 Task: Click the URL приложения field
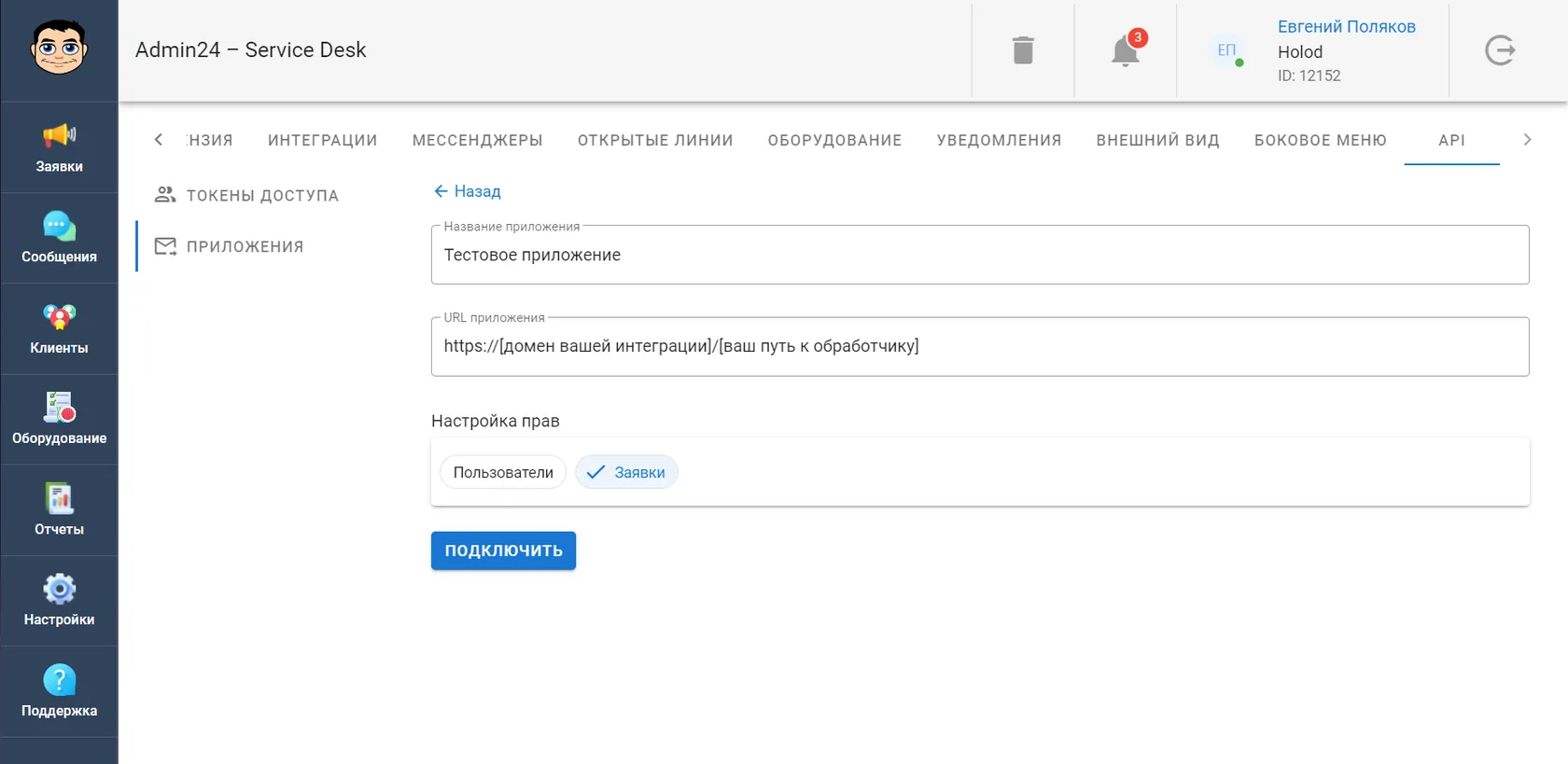980,346
